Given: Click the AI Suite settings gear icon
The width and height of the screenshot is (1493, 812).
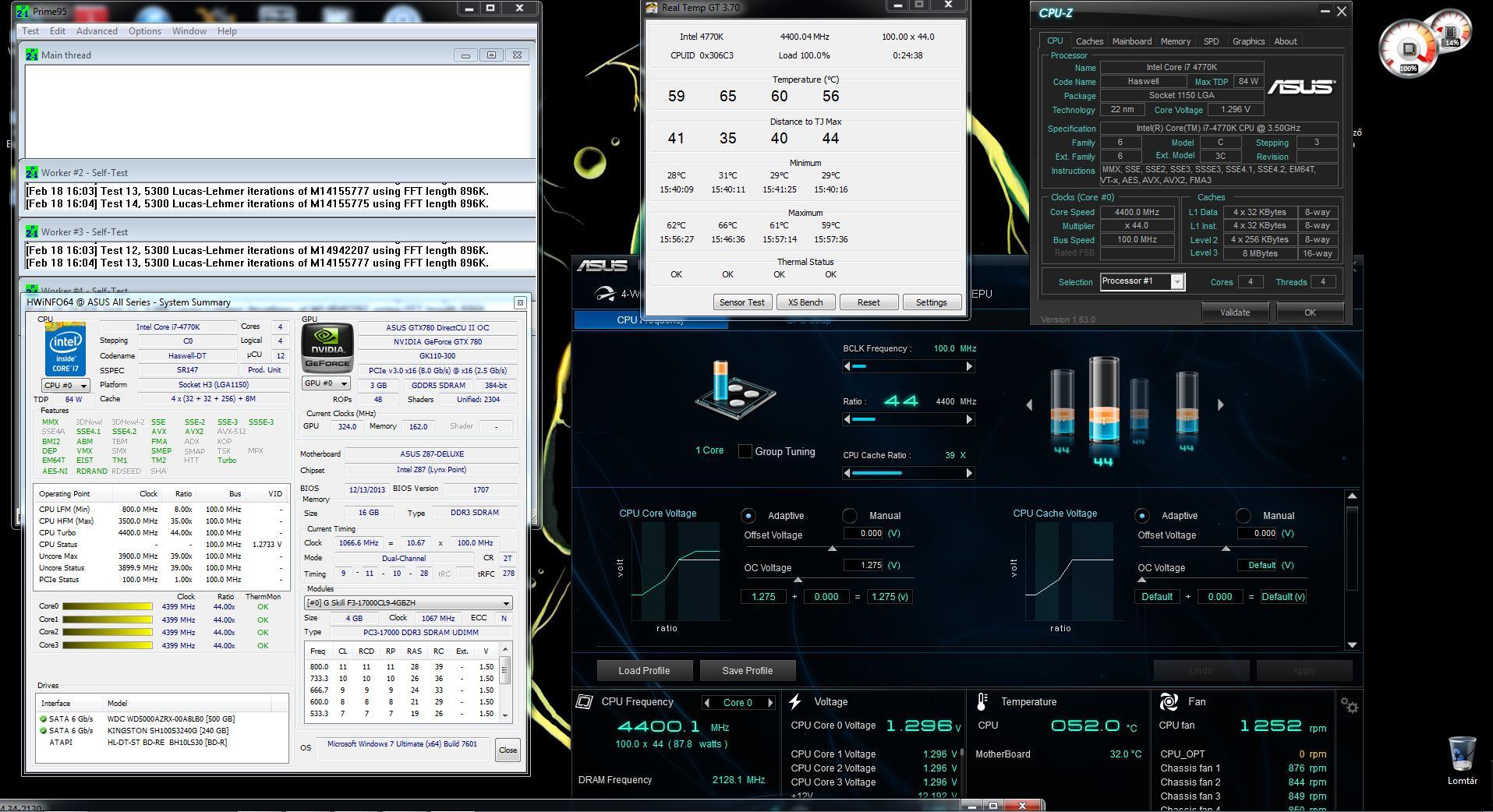Looking at the screenshot, I should (1350, 705).
